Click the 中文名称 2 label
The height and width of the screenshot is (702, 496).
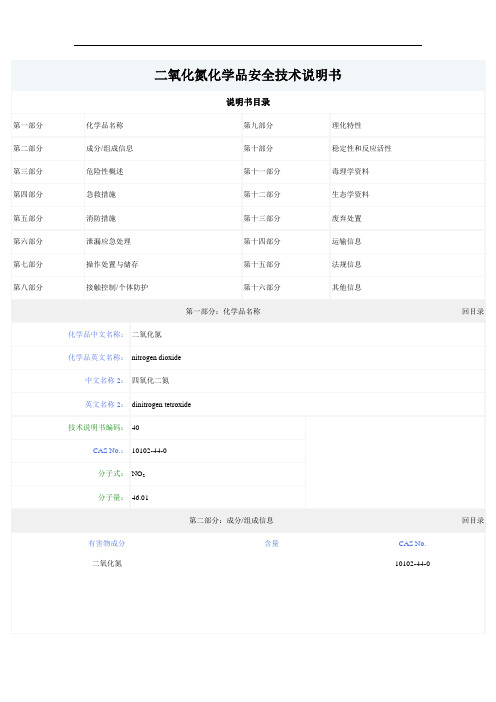pyautogui.click(x=104, y=381)
